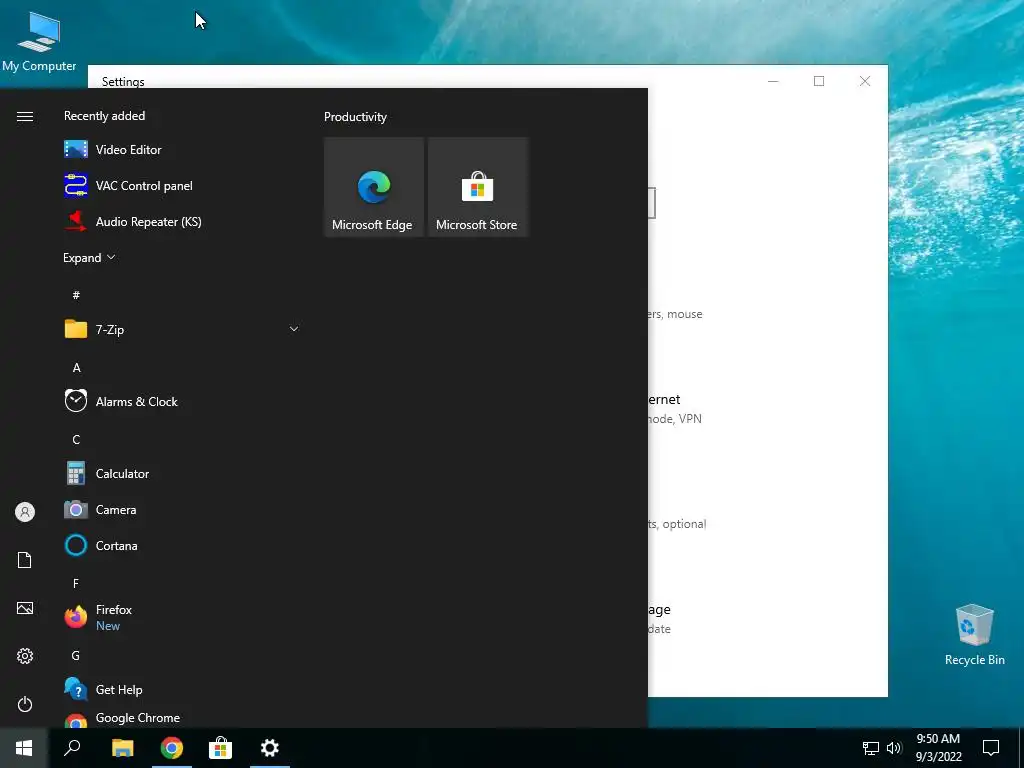Image resolution: width=1024 pixels, height=768 pixels.
Task: Open volume control in system tray
Action: [894, 748]
